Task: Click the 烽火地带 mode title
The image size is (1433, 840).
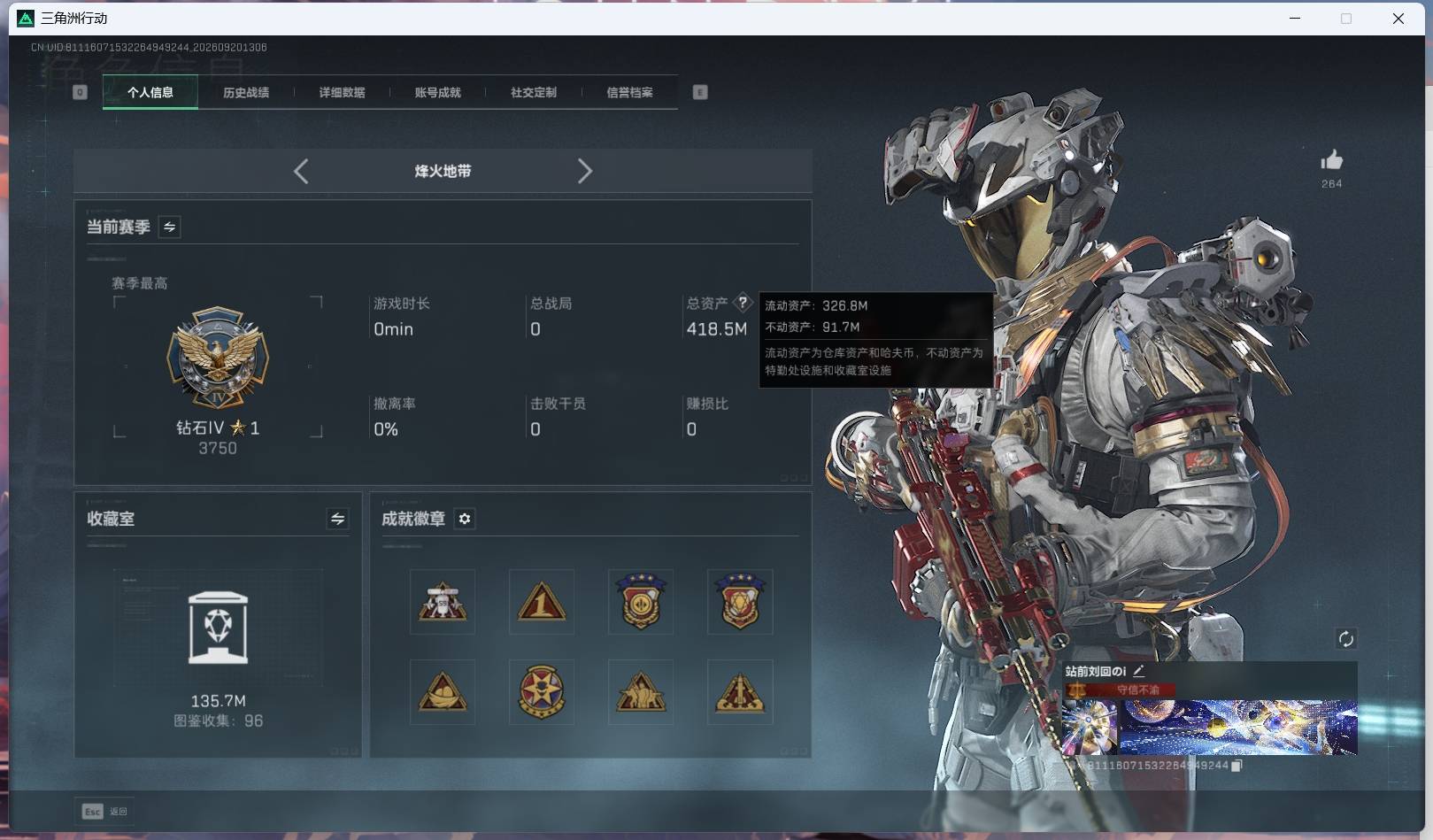Action: pos(443,171)
